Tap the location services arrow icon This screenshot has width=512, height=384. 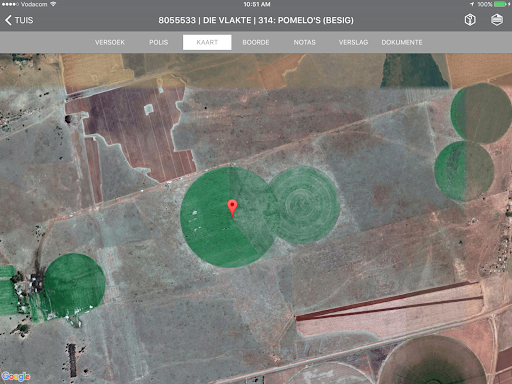click(472, 4)
